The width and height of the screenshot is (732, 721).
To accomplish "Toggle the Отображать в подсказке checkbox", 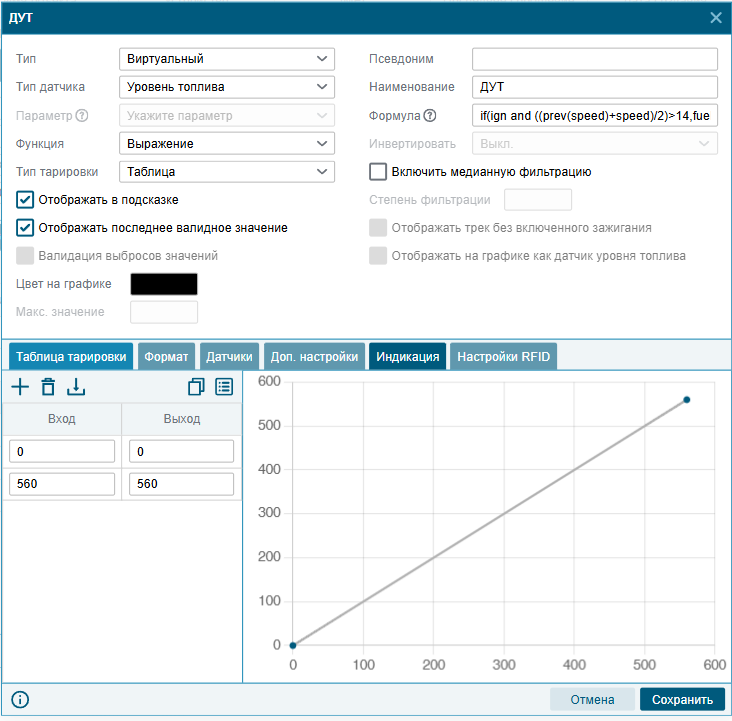I will (x=26, y=200).
